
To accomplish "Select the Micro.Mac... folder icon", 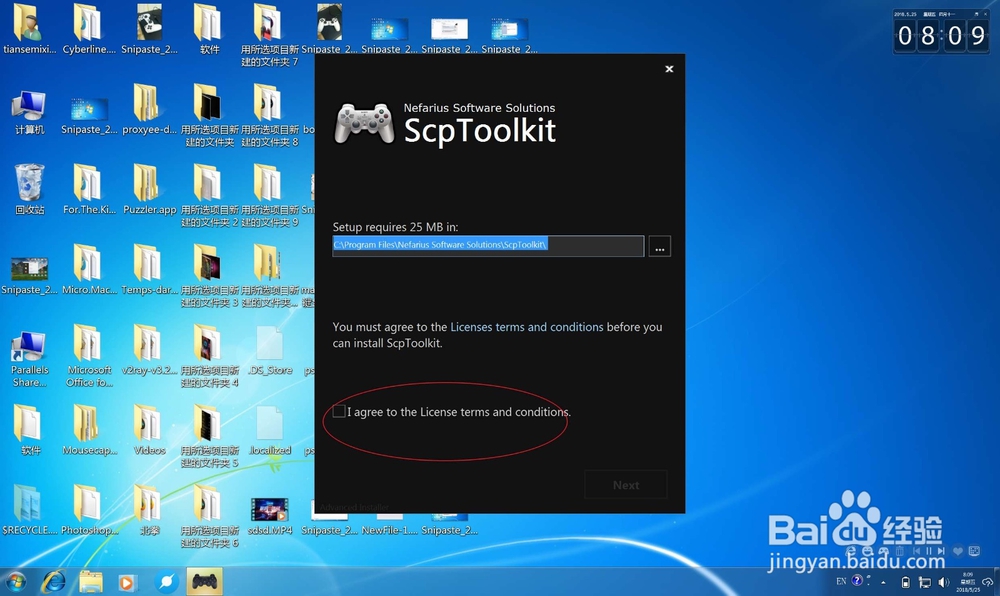I will pyautogui.click(x=89, y=270).
